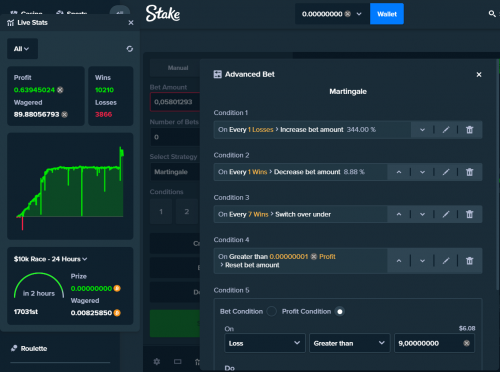The image size is (500, 372).
Task: Click the $6.08 amount label
Action: click(x=467, y=329)
